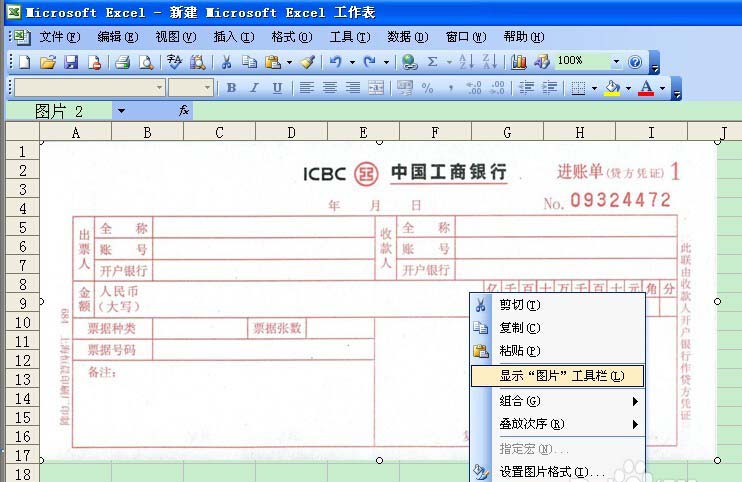Click the Merge and Center icon
The image size is (742, 482).
click(376, 88)
